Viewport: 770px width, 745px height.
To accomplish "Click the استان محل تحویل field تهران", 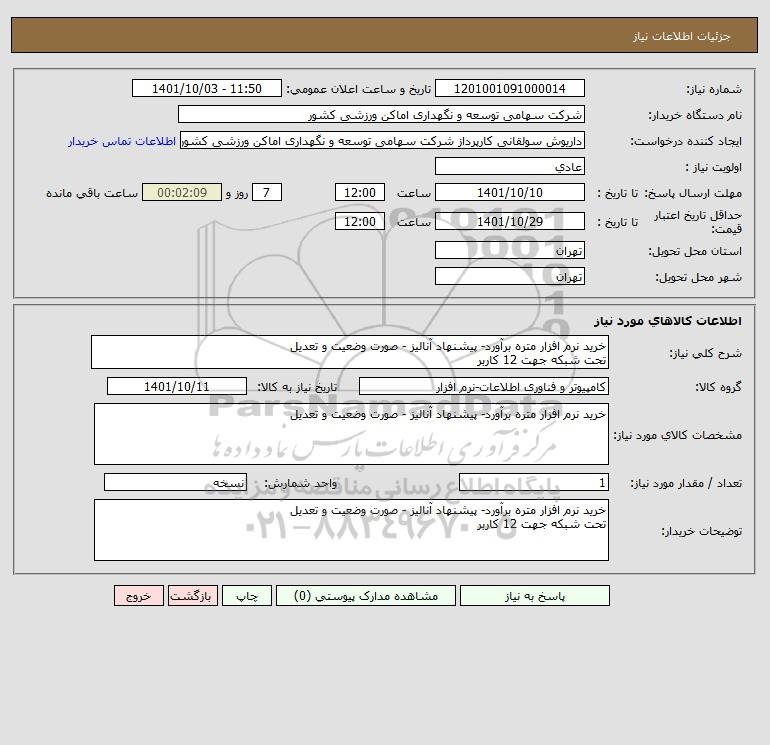I will [510, 250].
